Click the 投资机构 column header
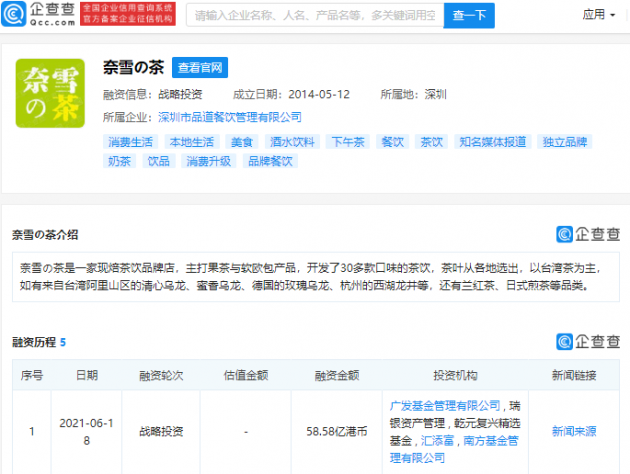Viewport: 630px width, 474px height. pos(455,376)
